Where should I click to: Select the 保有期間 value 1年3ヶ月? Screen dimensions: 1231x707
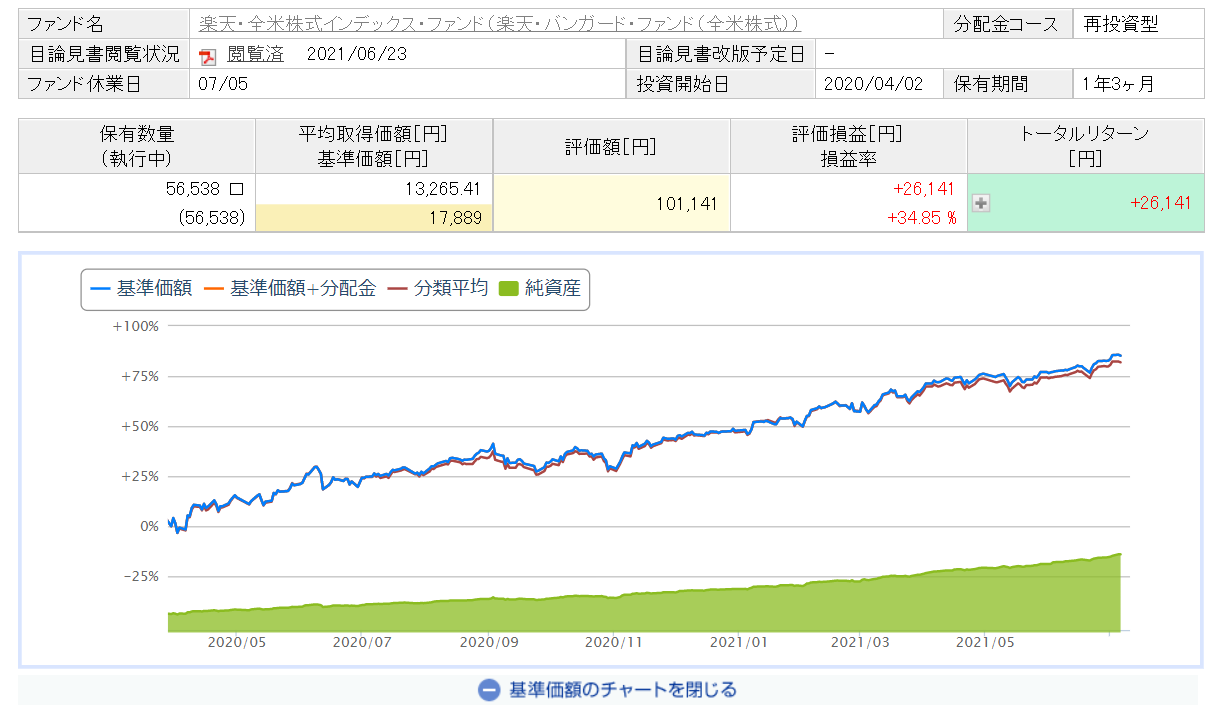pos(1118,84)
